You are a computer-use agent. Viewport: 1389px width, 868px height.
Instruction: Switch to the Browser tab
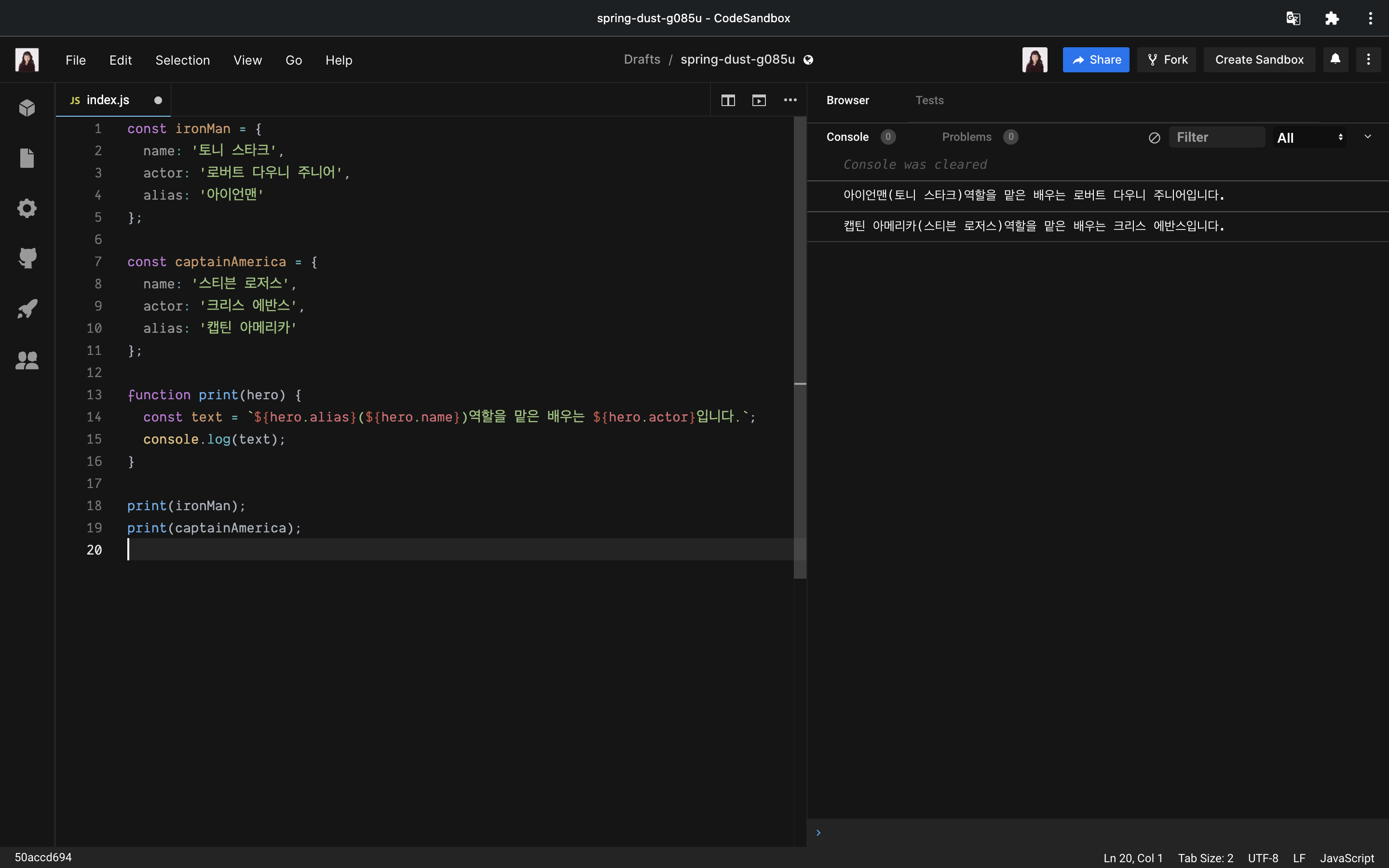(848, 100)
